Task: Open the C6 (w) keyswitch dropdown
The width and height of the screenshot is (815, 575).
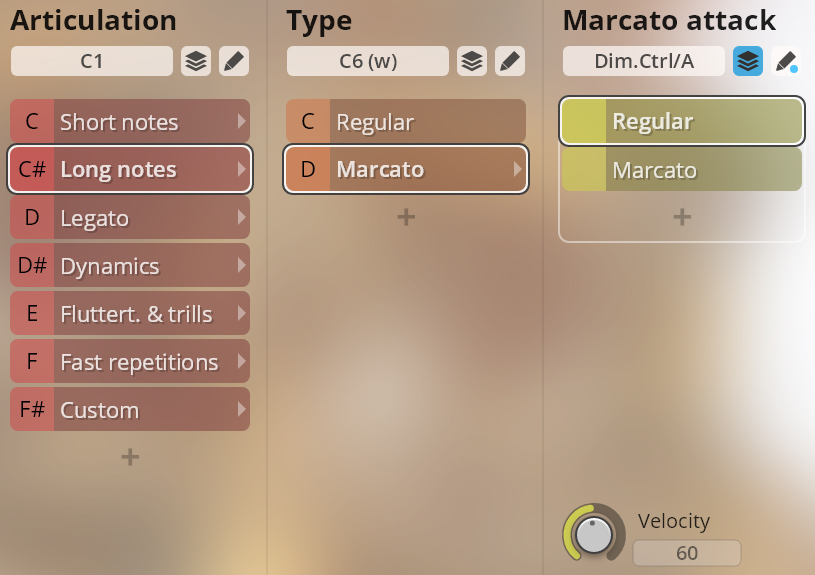Action: coord(368,61)
